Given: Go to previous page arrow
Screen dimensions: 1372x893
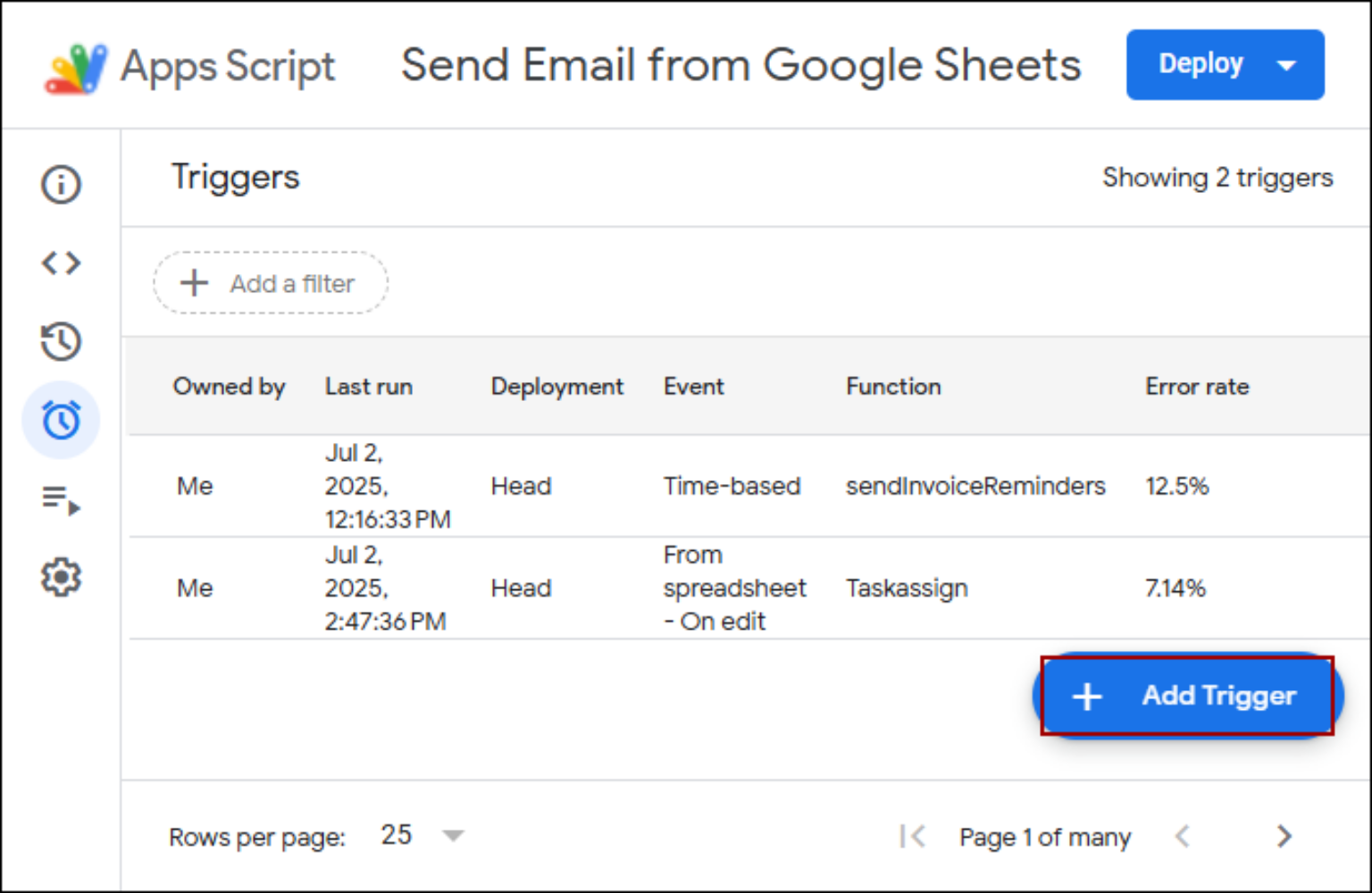Looking at the screenshot, I should 1183,837.
